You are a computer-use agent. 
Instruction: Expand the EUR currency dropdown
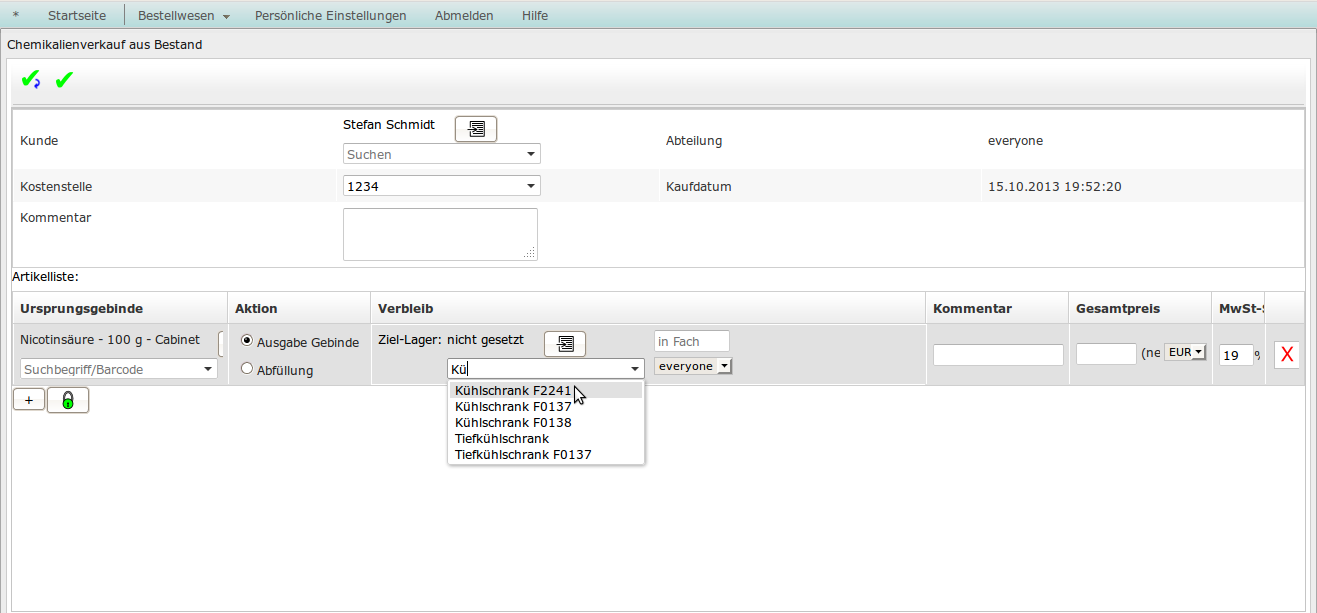coord(1186,352)
